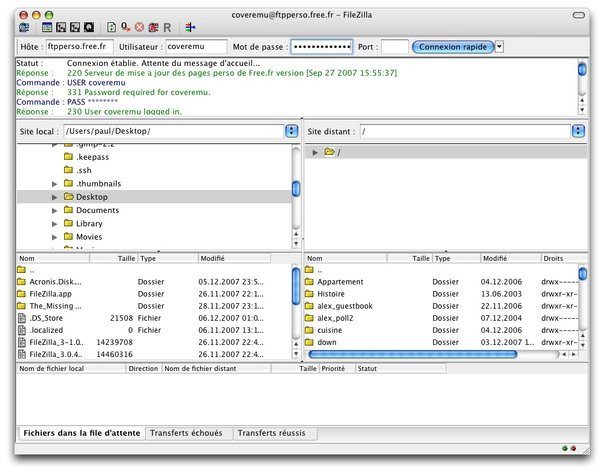Click the message log scrollbar thumb
The image size is (600, 472).
tap(582, 69)
